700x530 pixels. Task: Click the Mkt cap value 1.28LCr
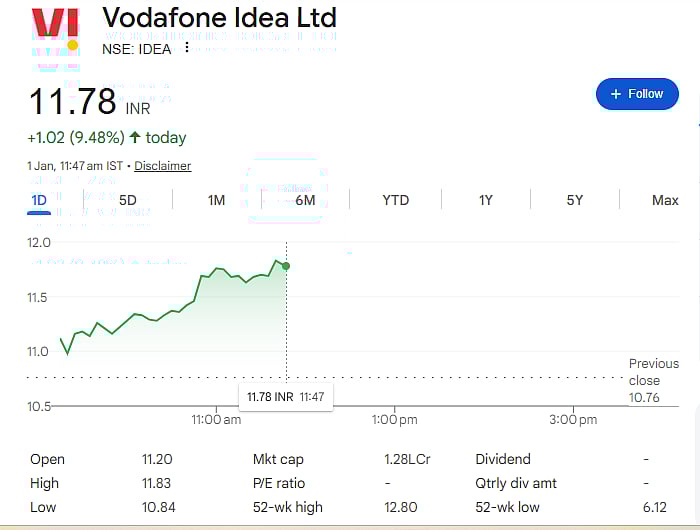[x=407, y=459]
